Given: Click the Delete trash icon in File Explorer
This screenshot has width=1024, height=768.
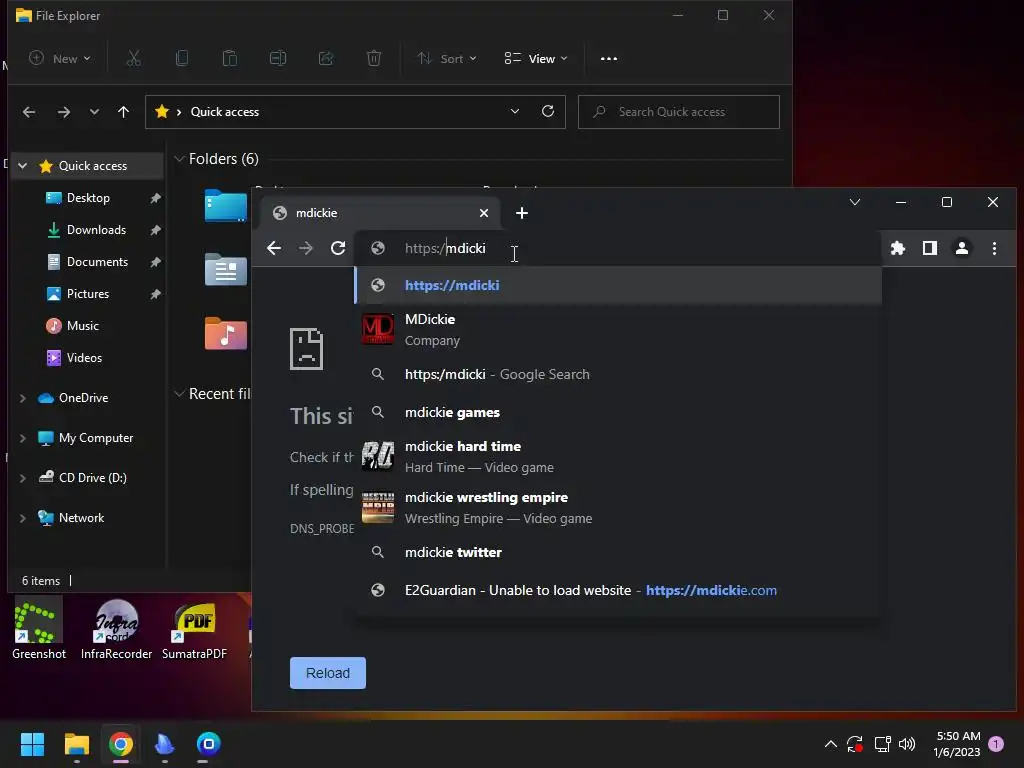Looking at the screenshot, I should point(374,58).
